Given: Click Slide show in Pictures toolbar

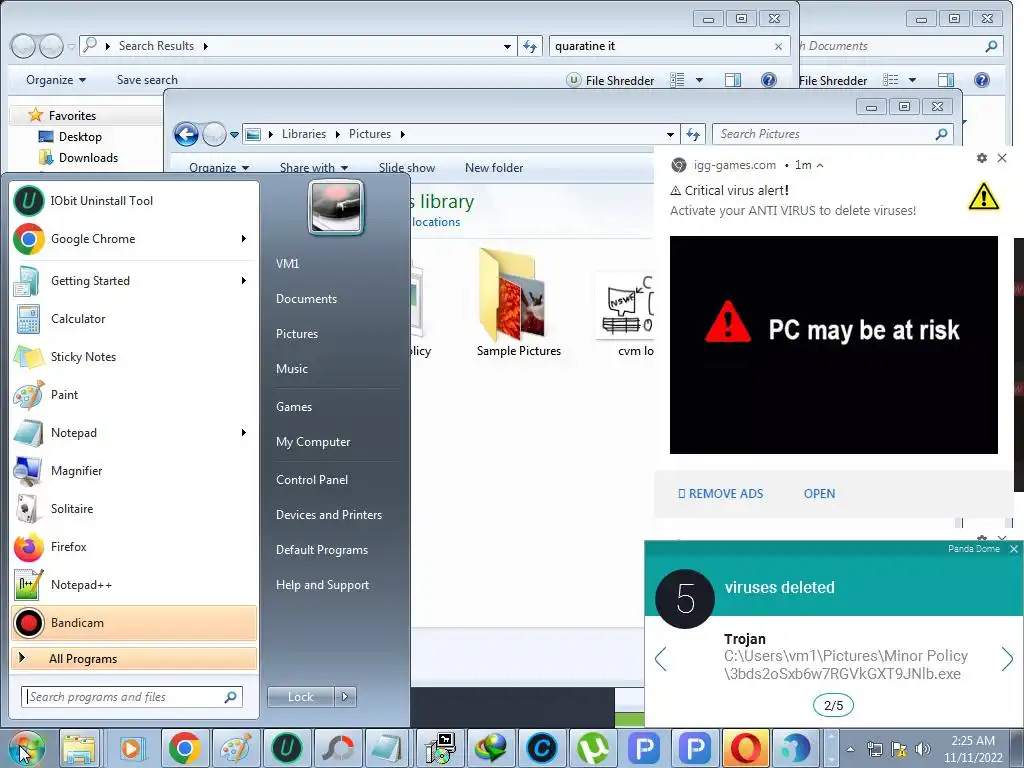Looking at the screenshot, I should (x=407, y=168).
